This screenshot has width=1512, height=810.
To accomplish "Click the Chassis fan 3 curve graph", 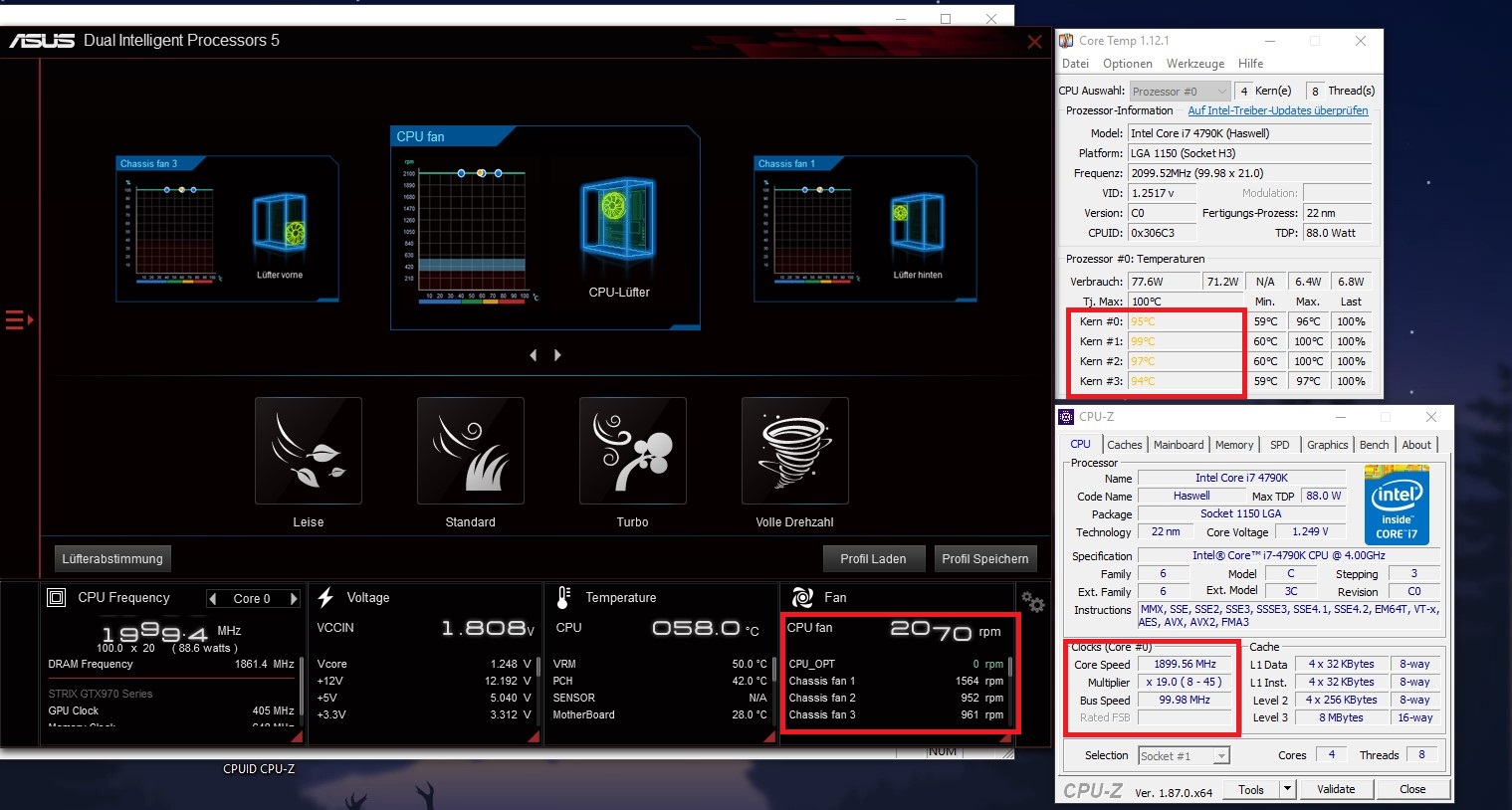I will (175, 231).
